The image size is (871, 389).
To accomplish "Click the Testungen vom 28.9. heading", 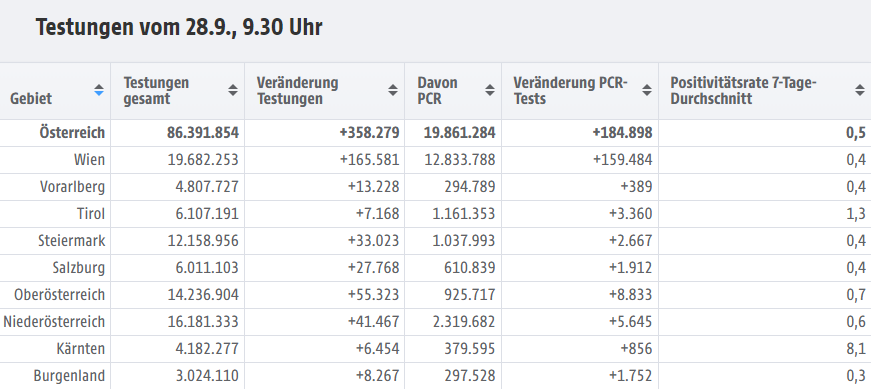I will point(179,27).
